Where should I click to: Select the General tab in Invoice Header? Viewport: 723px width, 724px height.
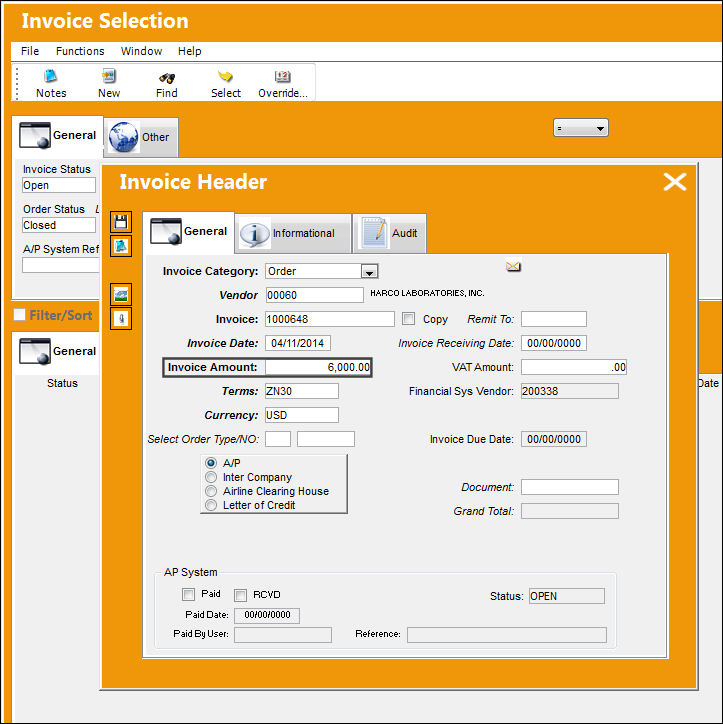(189, 232)
